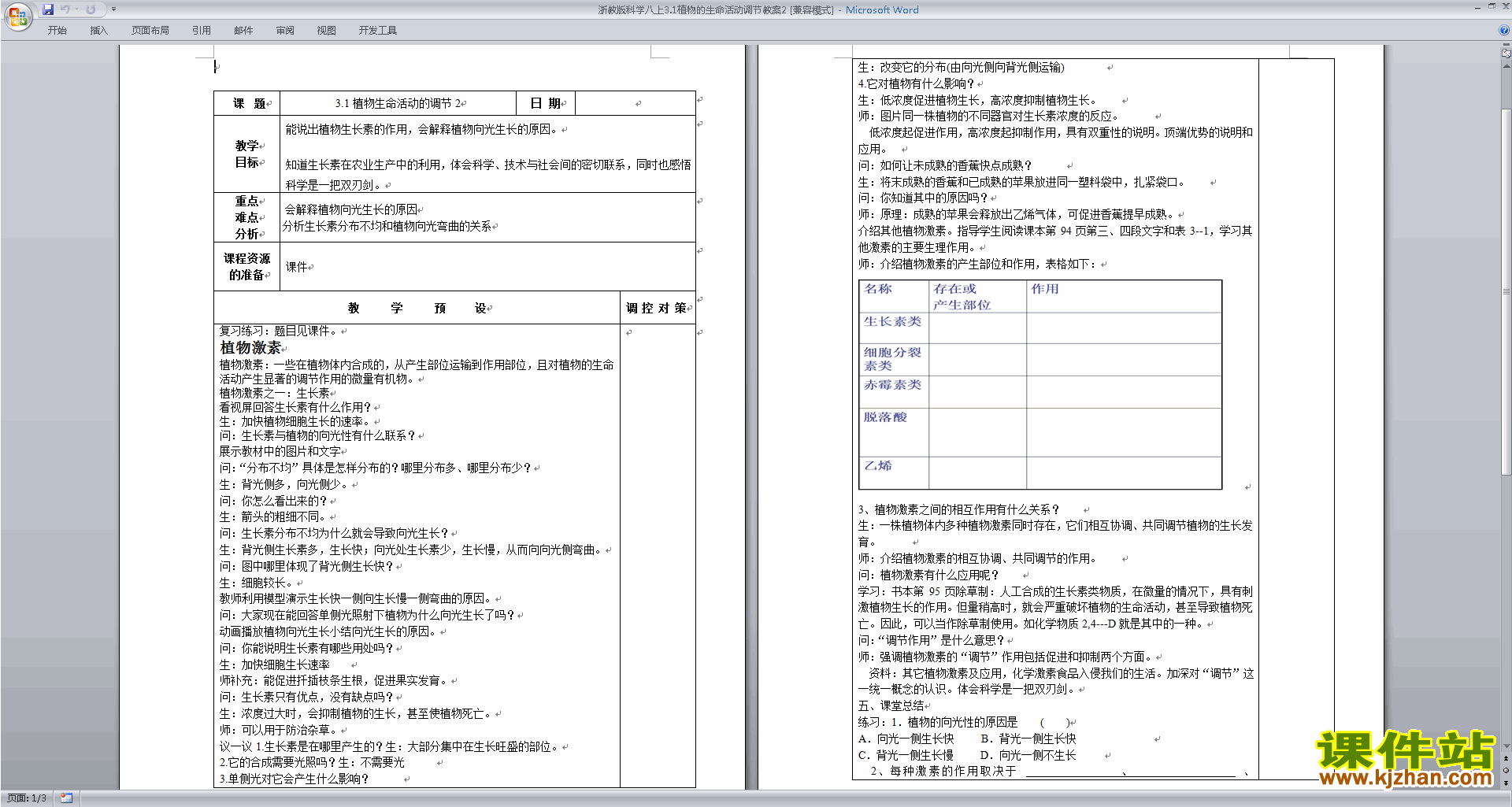Viewport: 1512px width, 807px height.
Task: Expand the undo history dropdown arrow
Action: pos(76,9)
